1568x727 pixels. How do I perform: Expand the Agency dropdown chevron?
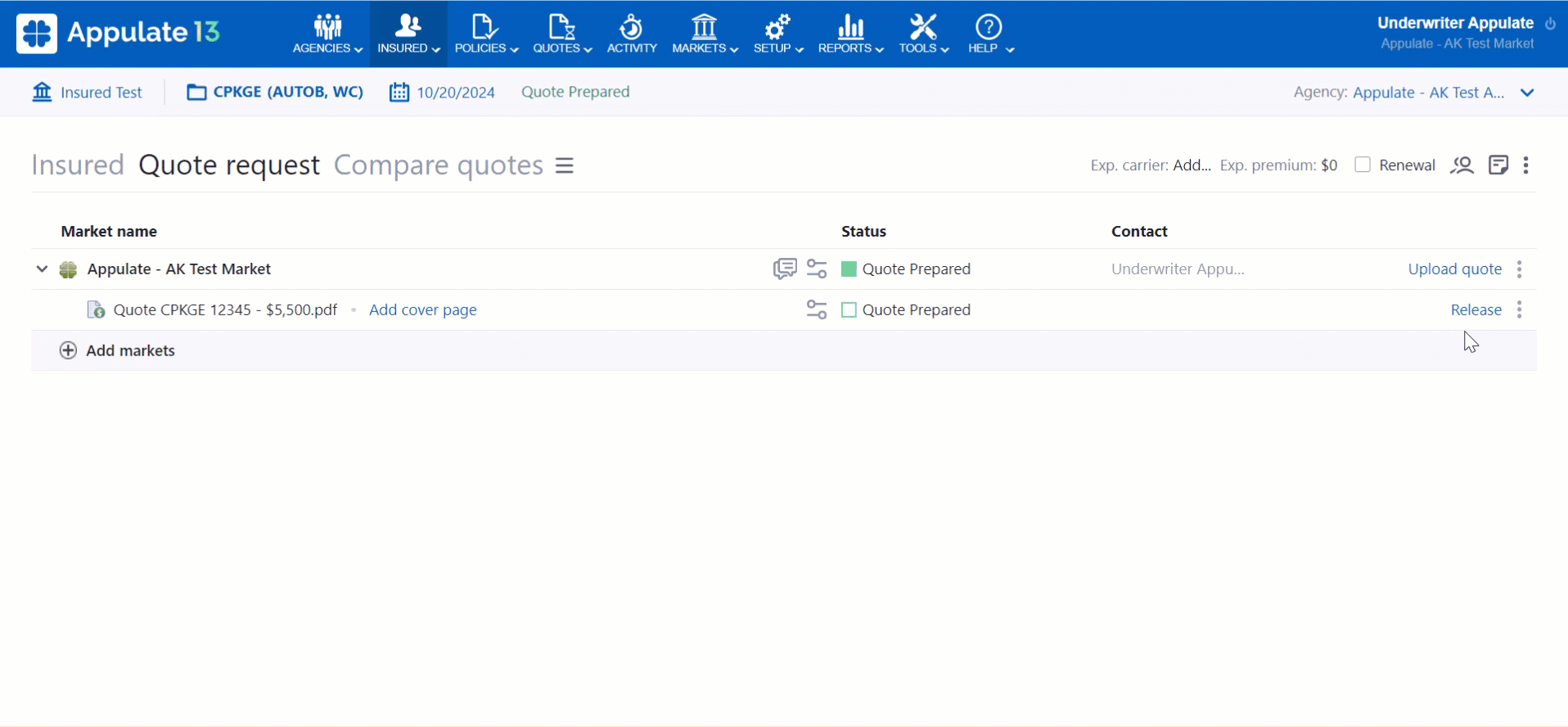click(1527, 93)
